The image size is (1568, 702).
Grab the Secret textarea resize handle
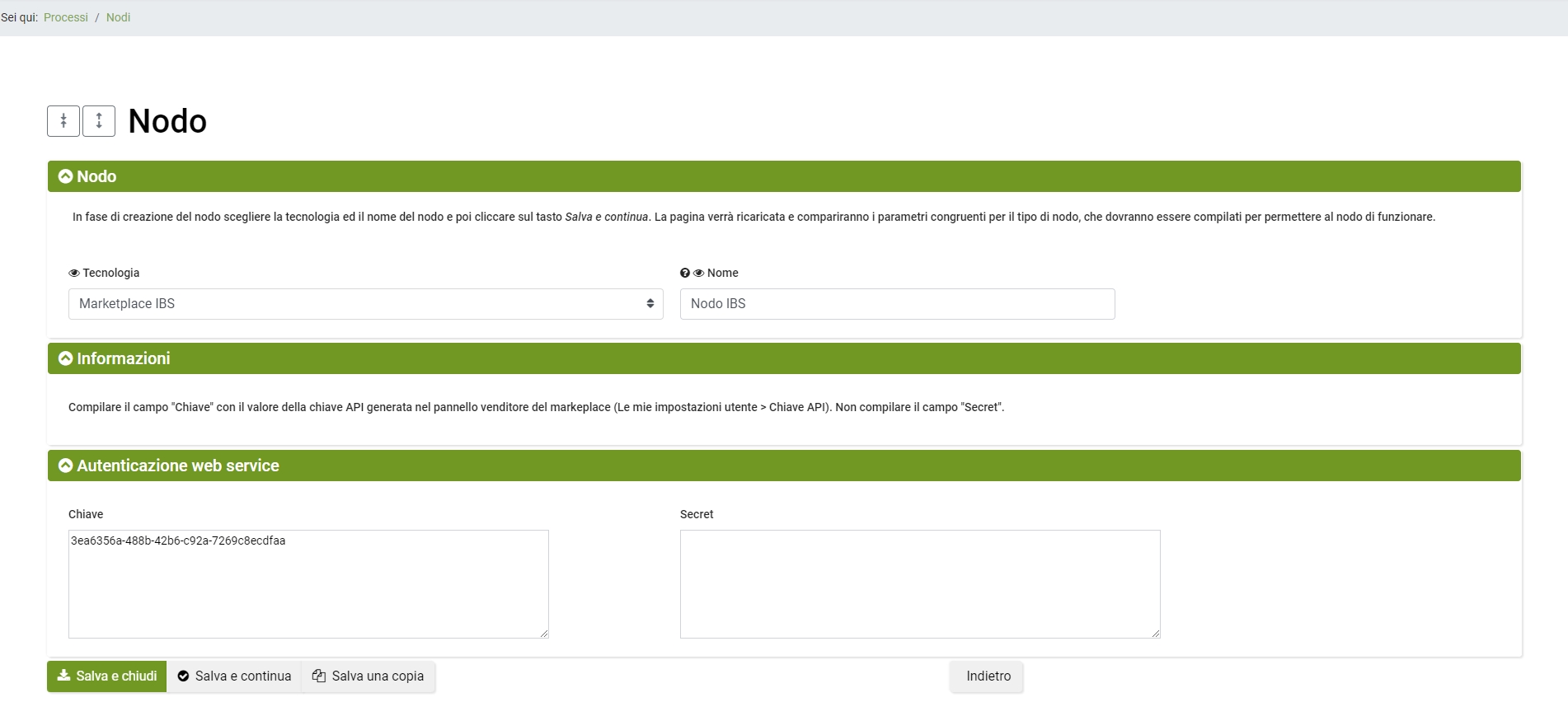tap(1156, 634)
